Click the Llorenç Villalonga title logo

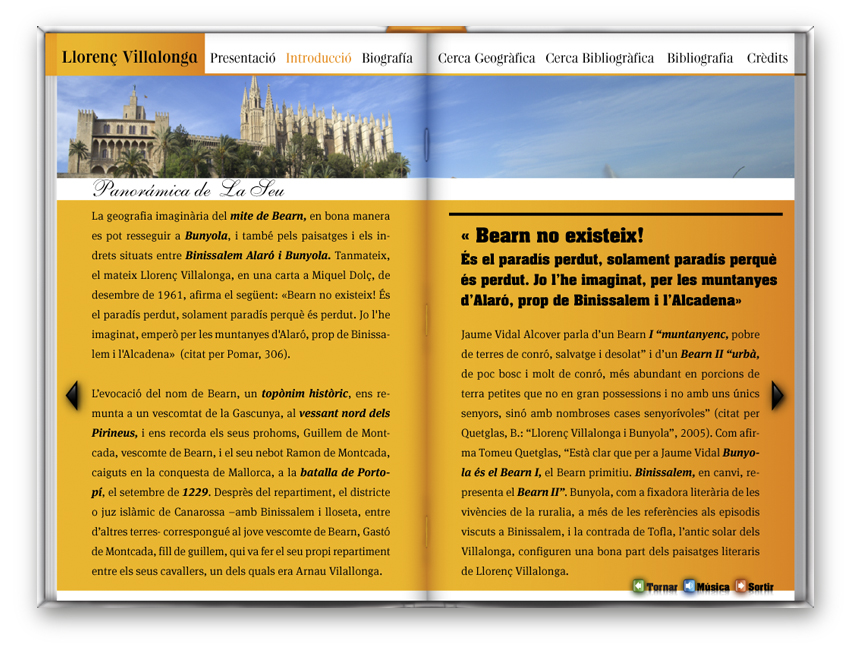(130, 56)
